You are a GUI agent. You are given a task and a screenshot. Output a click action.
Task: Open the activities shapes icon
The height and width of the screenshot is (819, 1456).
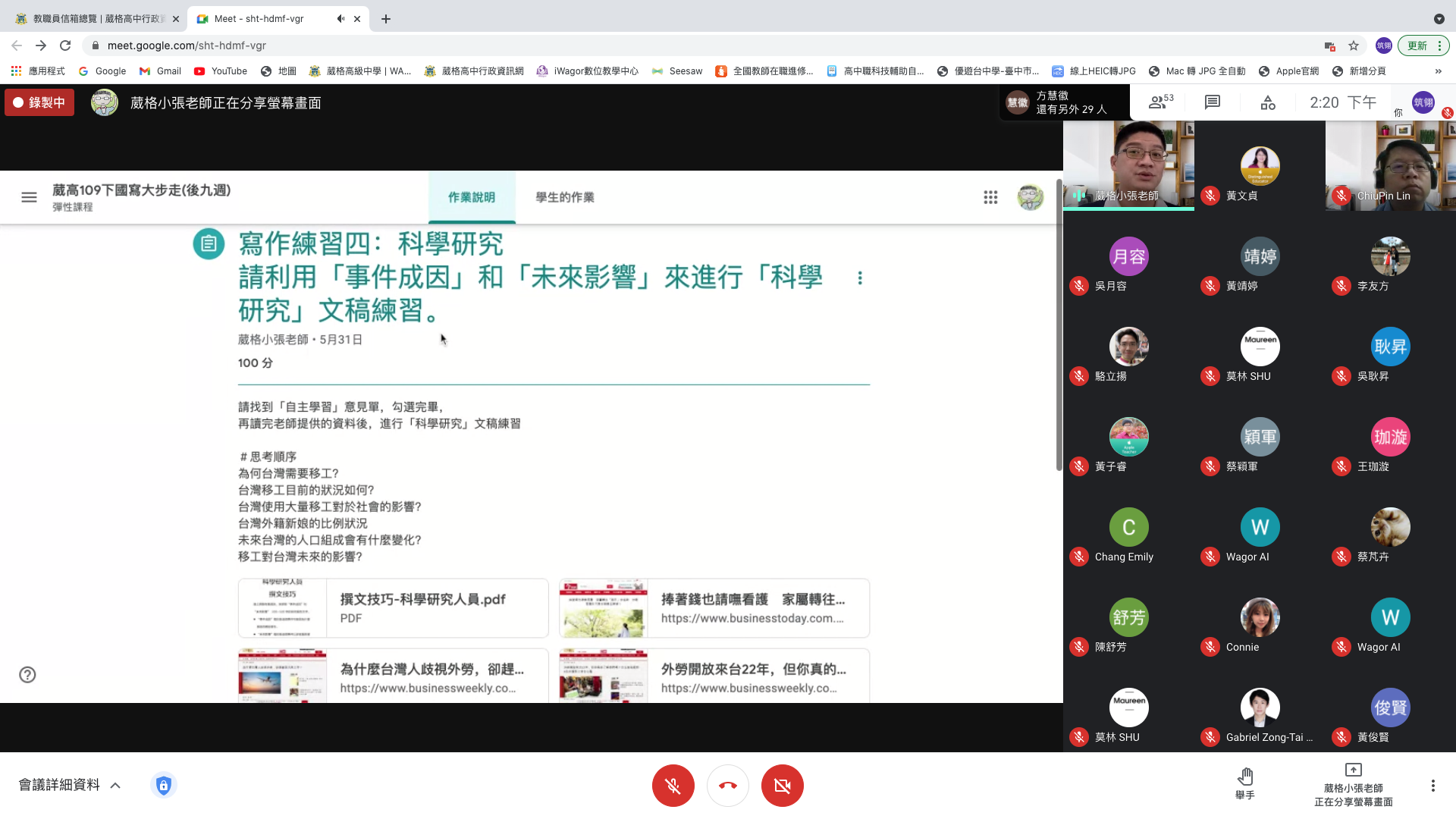(1268, 102)
